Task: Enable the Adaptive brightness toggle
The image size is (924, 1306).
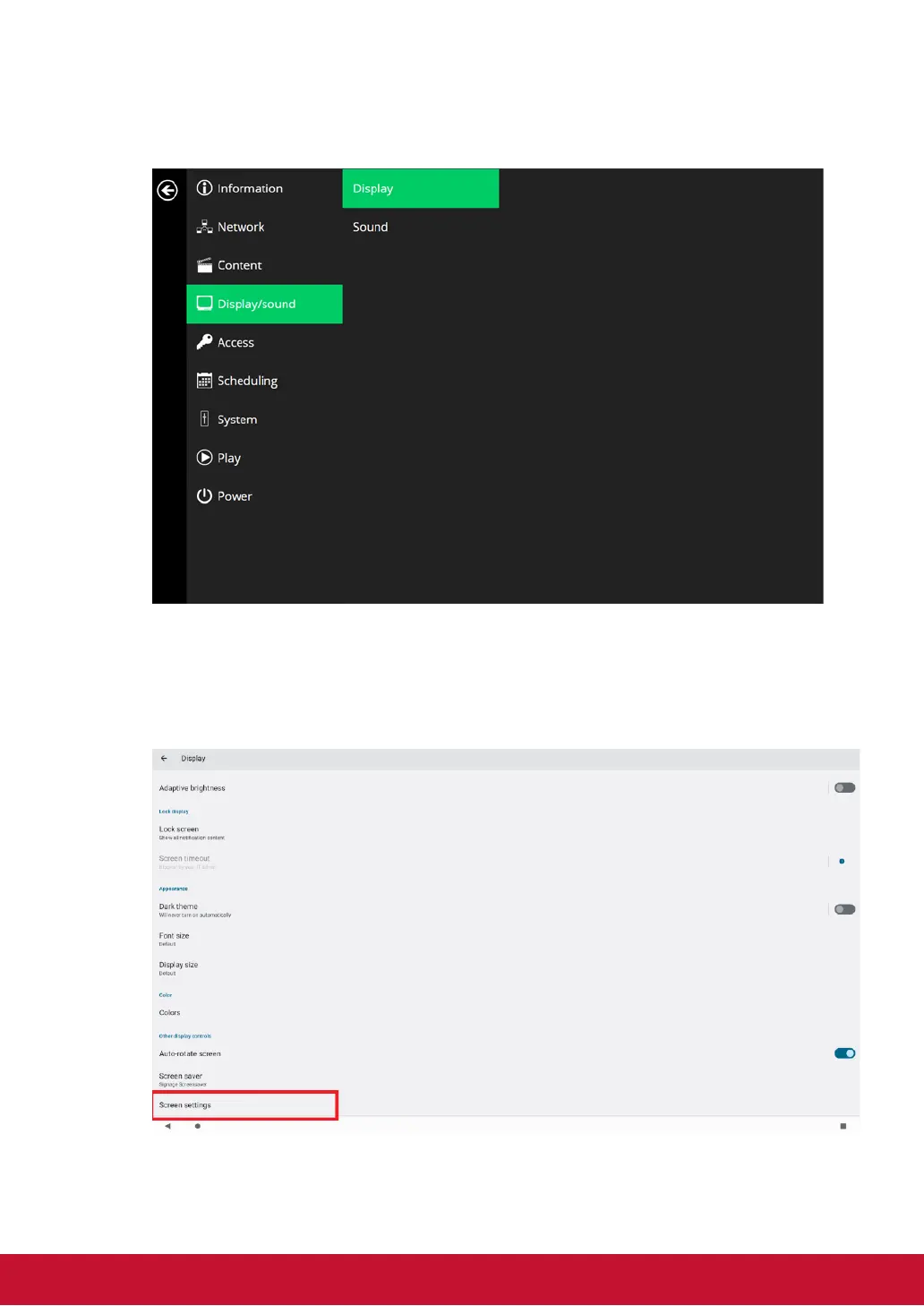Action: click(x=844, y=788)
